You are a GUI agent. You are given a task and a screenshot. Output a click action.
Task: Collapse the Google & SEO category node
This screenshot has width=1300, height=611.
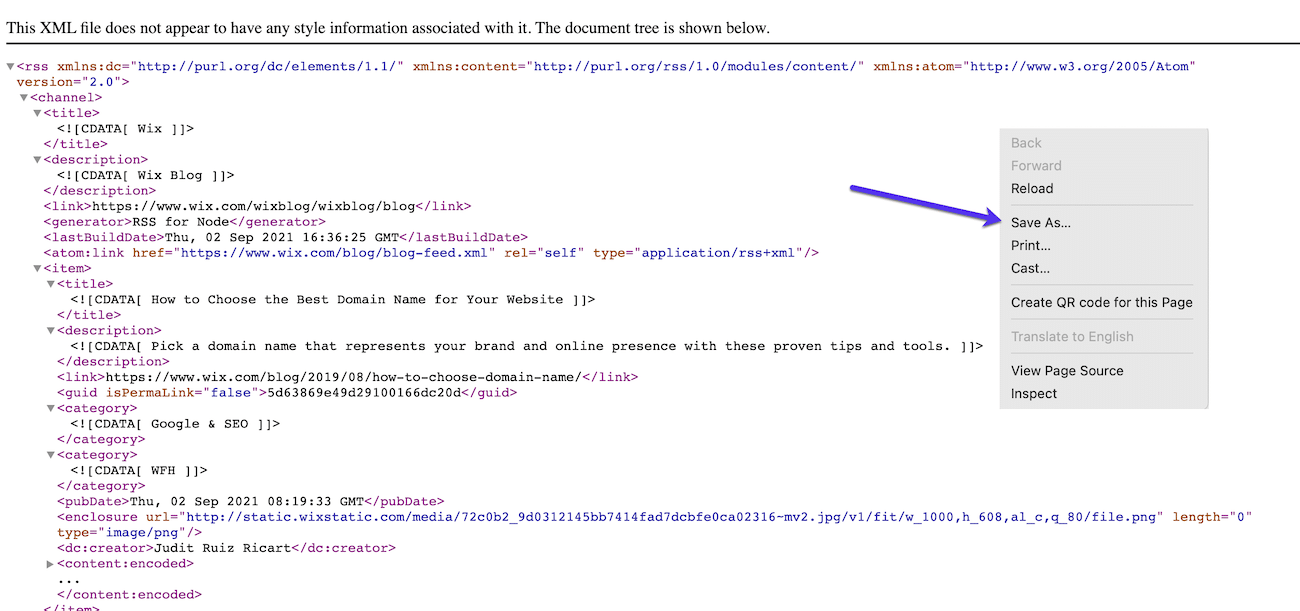point(49,407)
